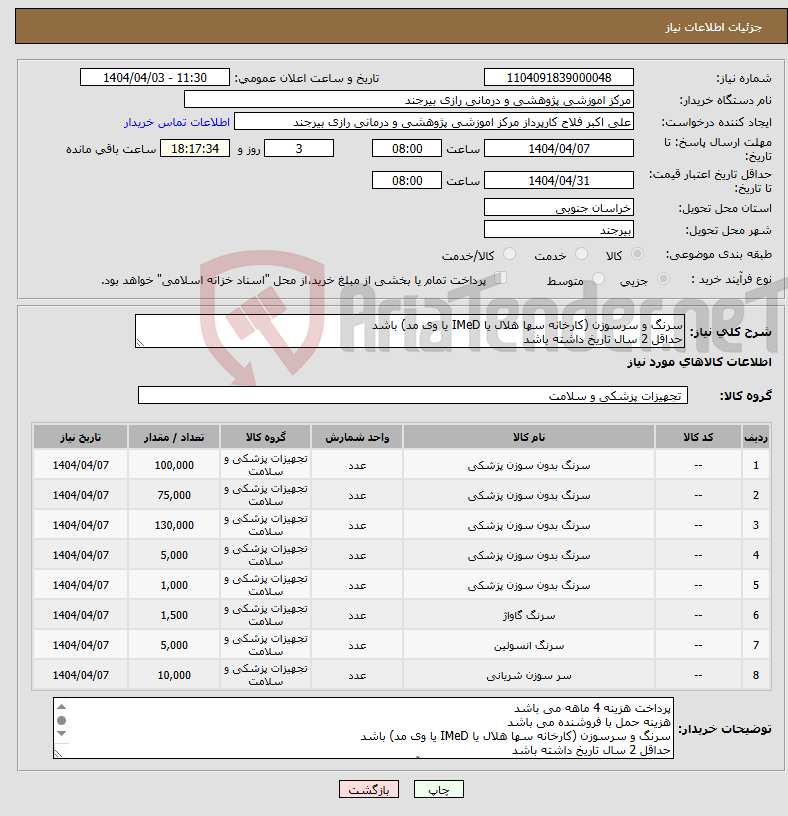Click the request creator name field
This screenshot has width=788, height=816.
pos(434,122)
